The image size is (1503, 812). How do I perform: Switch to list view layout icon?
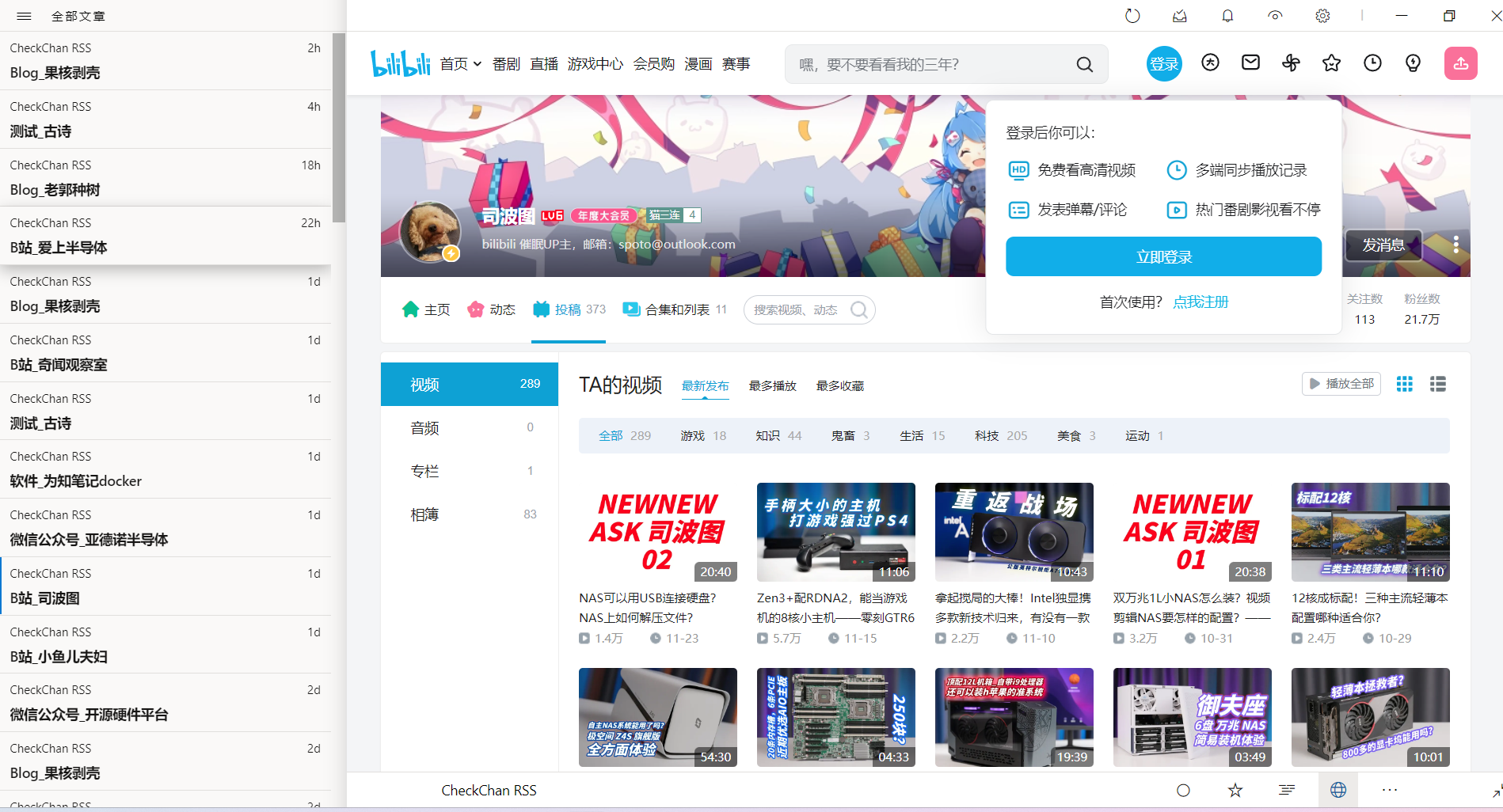pyautogui.click(x=1438, y=384)
